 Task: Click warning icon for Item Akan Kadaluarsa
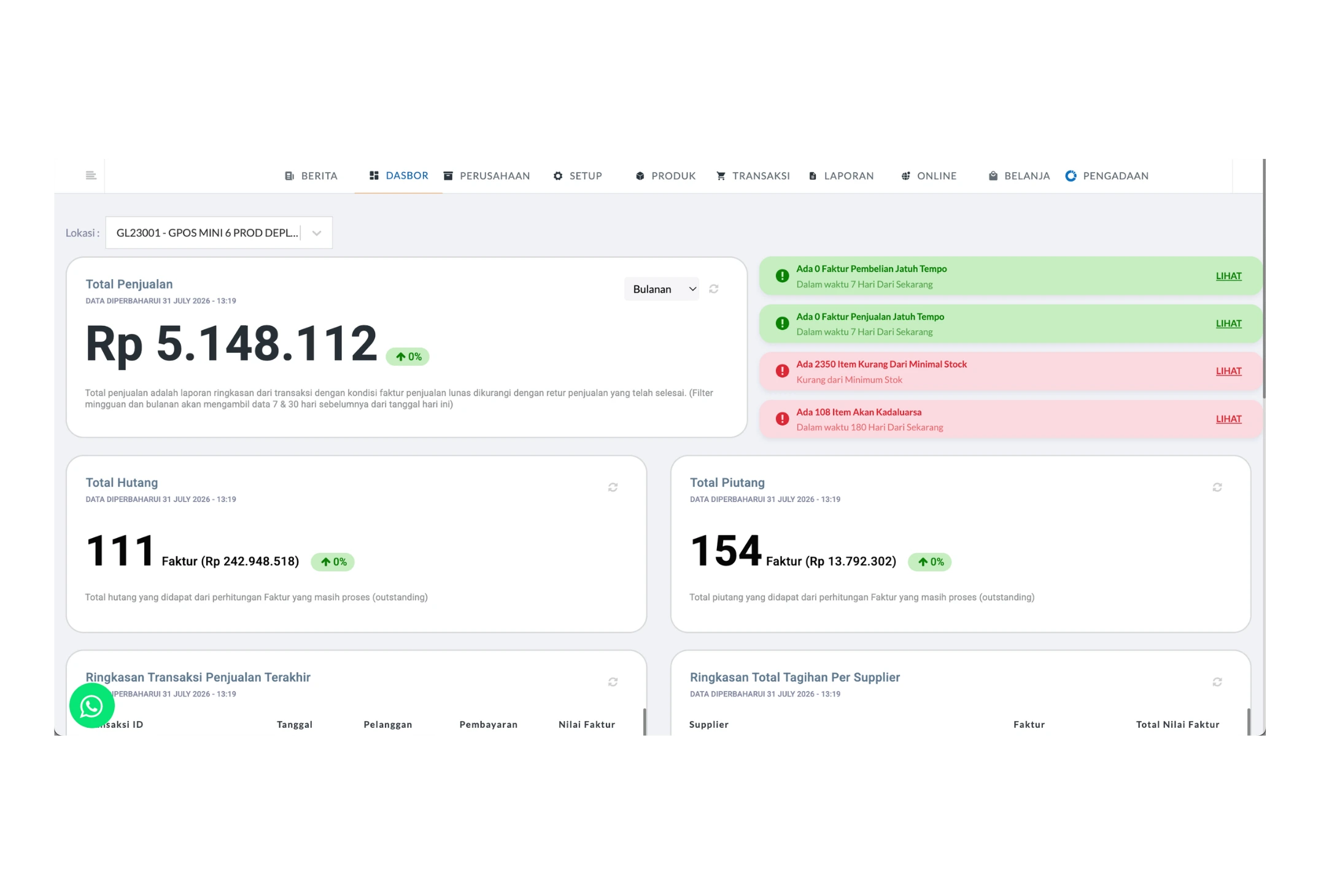pos(782,419)
